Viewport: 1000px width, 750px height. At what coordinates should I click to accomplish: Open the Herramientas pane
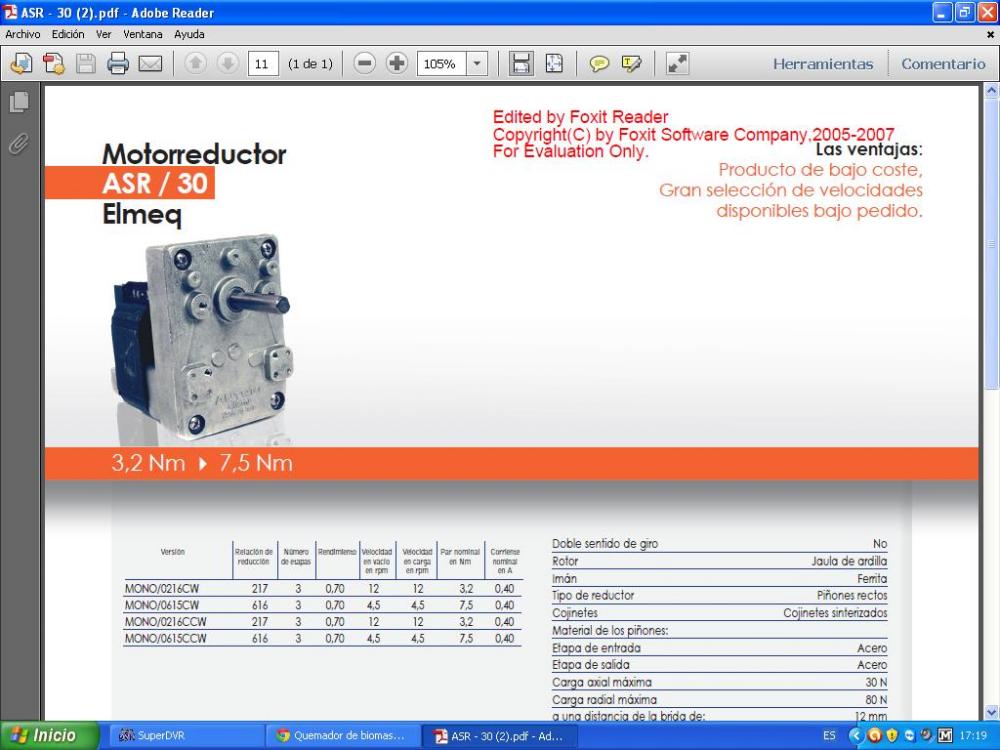(x=823, y=64)
